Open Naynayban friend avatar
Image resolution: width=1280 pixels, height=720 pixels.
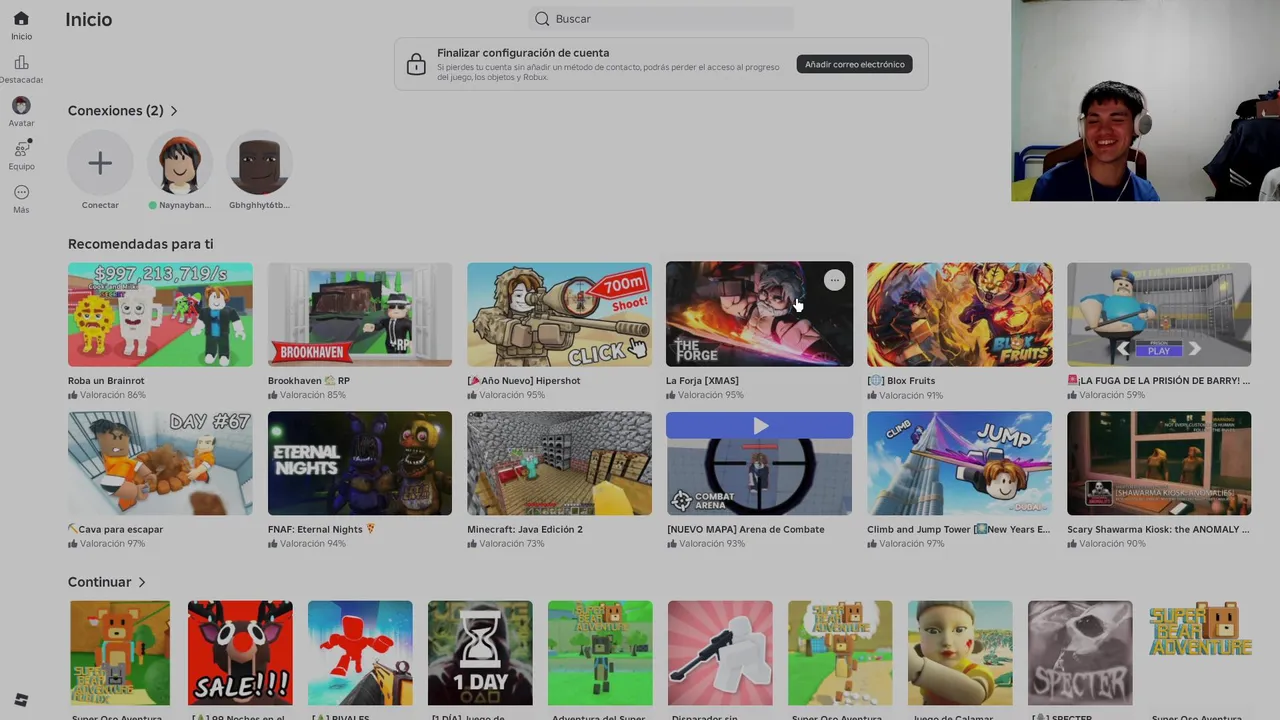tap(180, 163)
